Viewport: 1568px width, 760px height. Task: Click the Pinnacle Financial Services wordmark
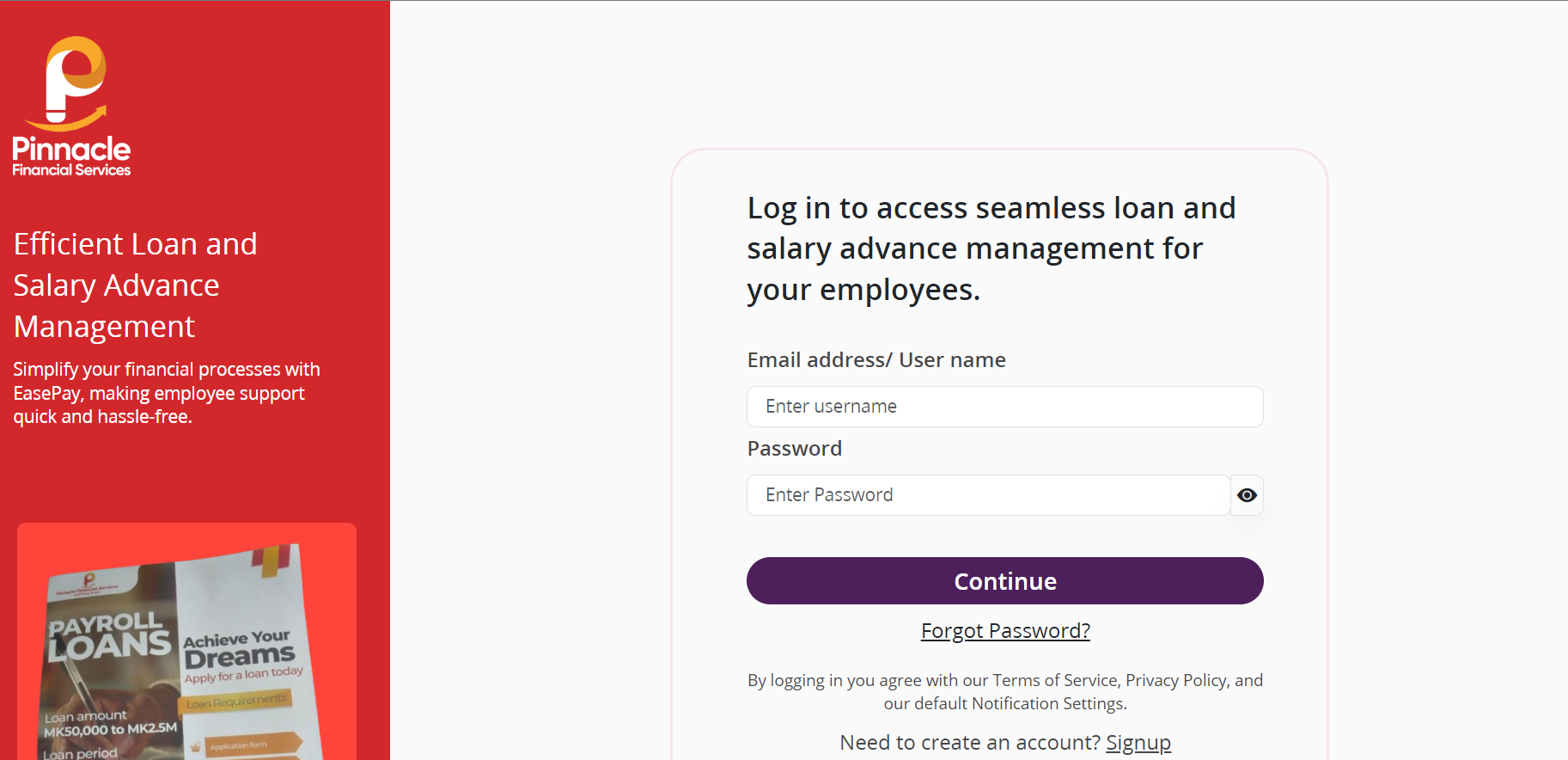71,156
